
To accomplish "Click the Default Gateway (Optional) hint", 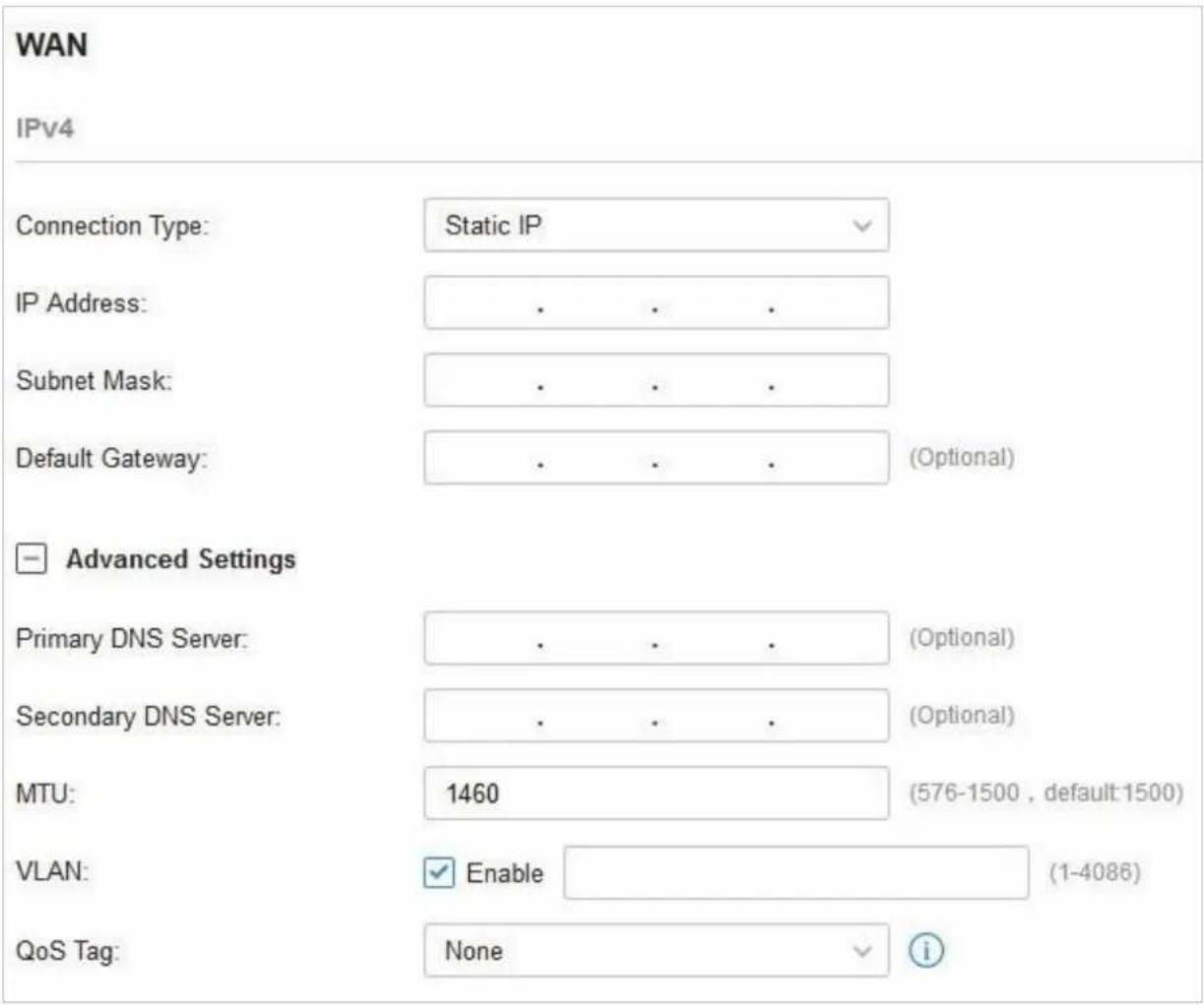I will click(961, 458).
